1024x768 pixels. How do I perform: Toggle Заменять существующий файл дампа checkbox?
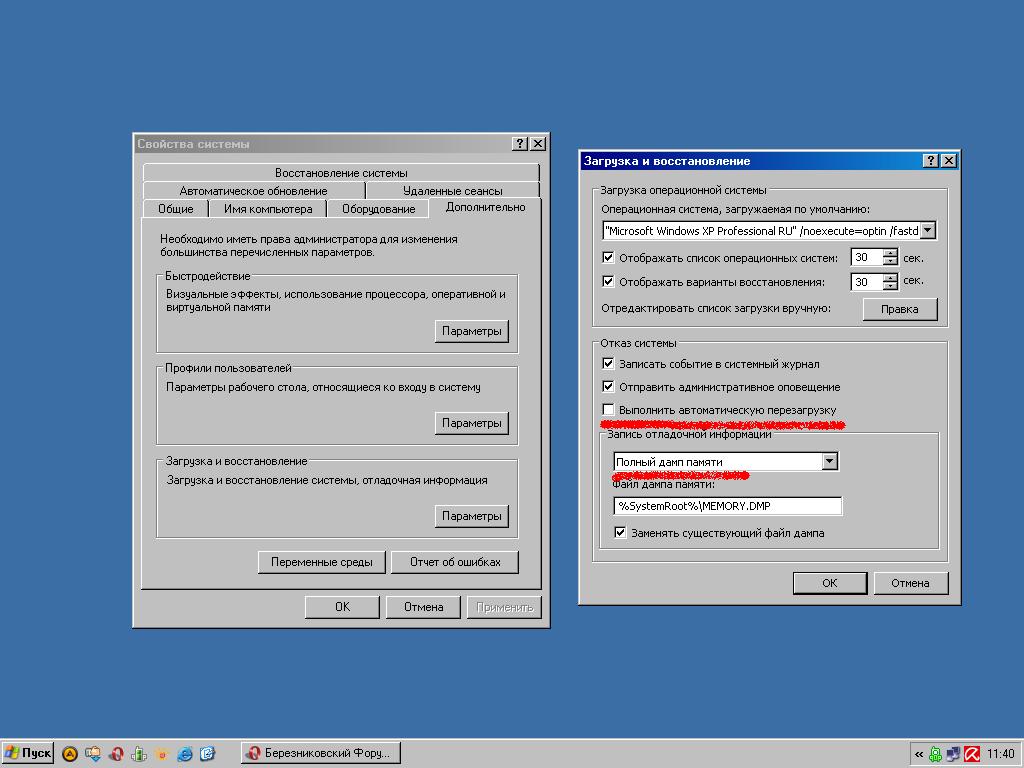pyautogui.click(x=620, y=533)
